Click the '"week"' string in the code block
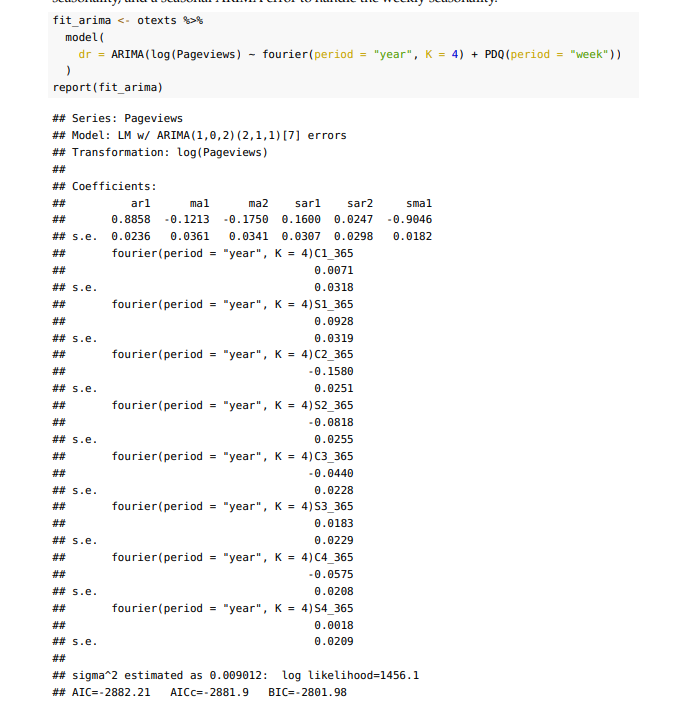This screenshot has width=686, height=707. (x=589, y=55)
